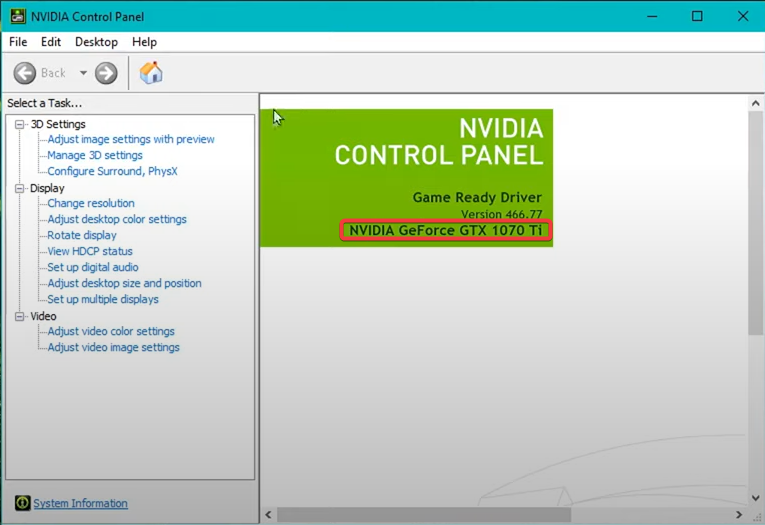Select Manage 3D settings
This screenshot has height=525, width=765.
(x=95, y=155)
